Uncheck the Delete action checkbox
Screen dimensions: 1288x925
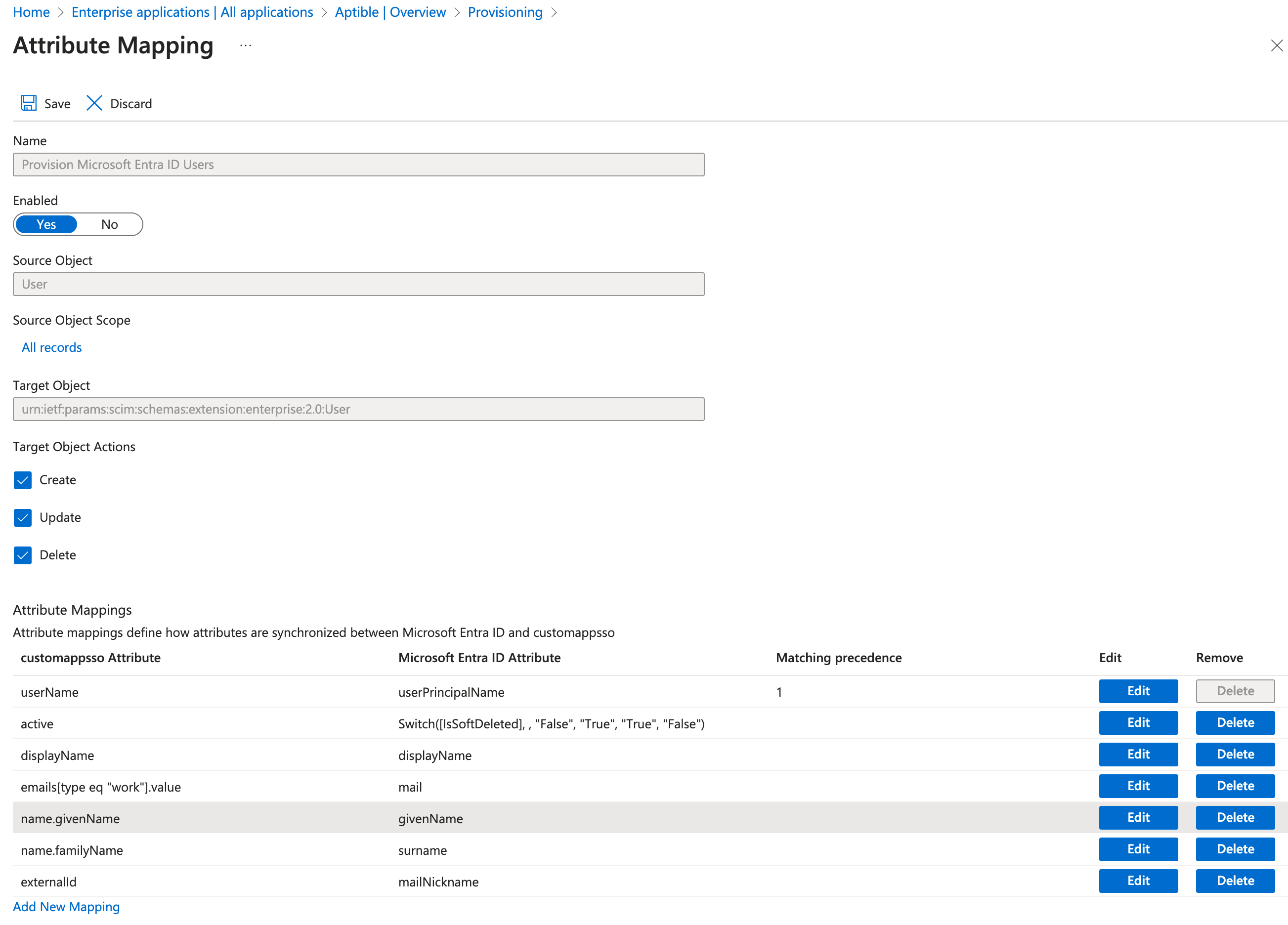point(23,555)
